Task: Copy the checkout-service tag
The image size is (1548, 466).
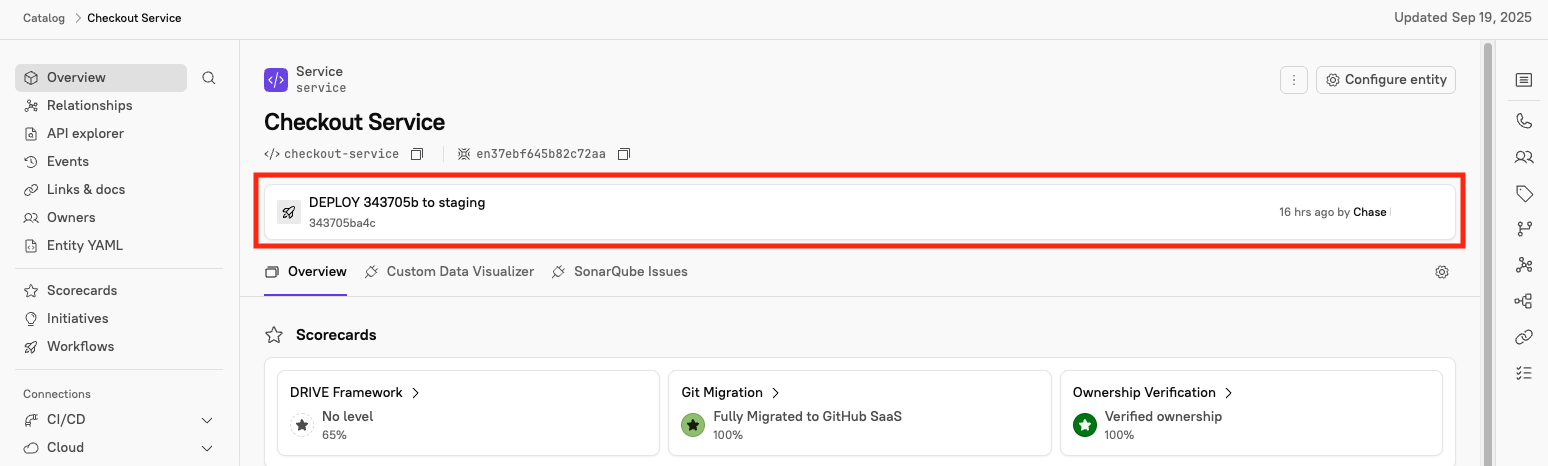Action: click(x=417, y=154)
